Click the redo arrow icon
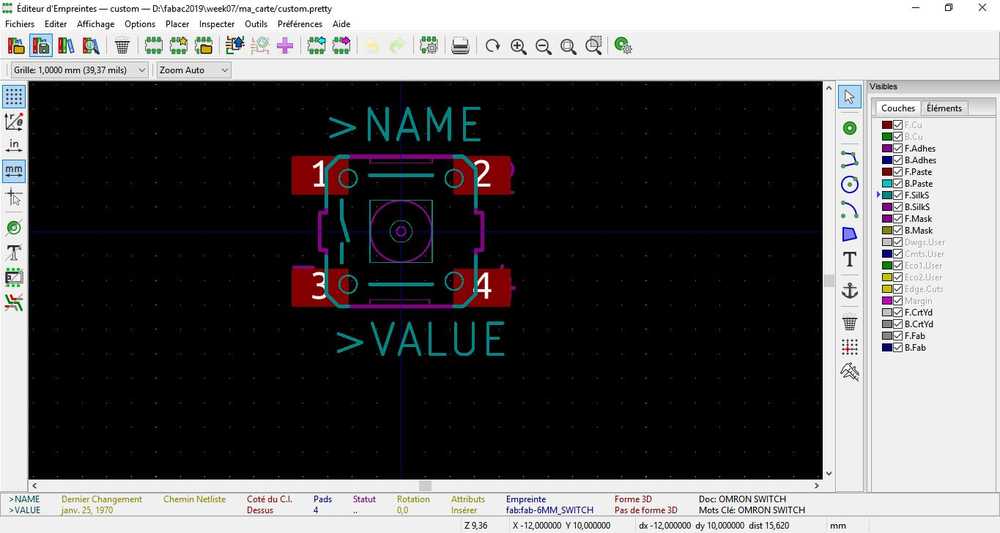 point(397,46)
